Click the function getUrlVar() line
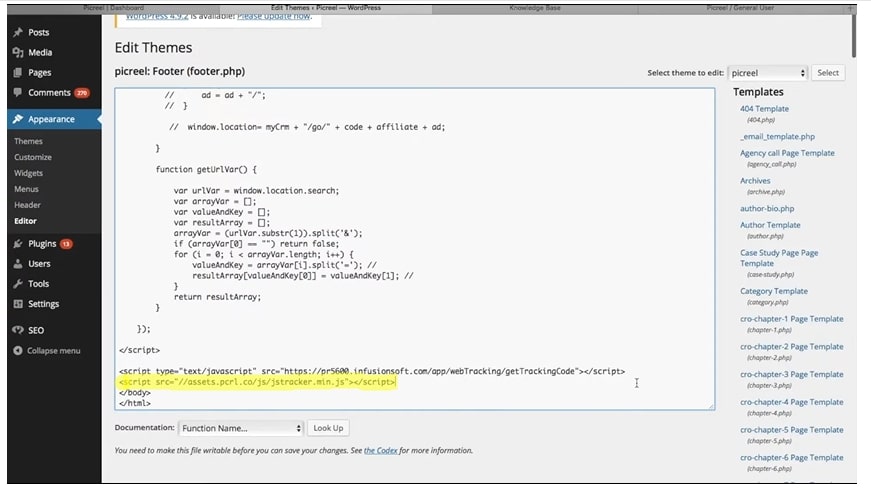Screen dimensions: 871x495 point(206,169)
